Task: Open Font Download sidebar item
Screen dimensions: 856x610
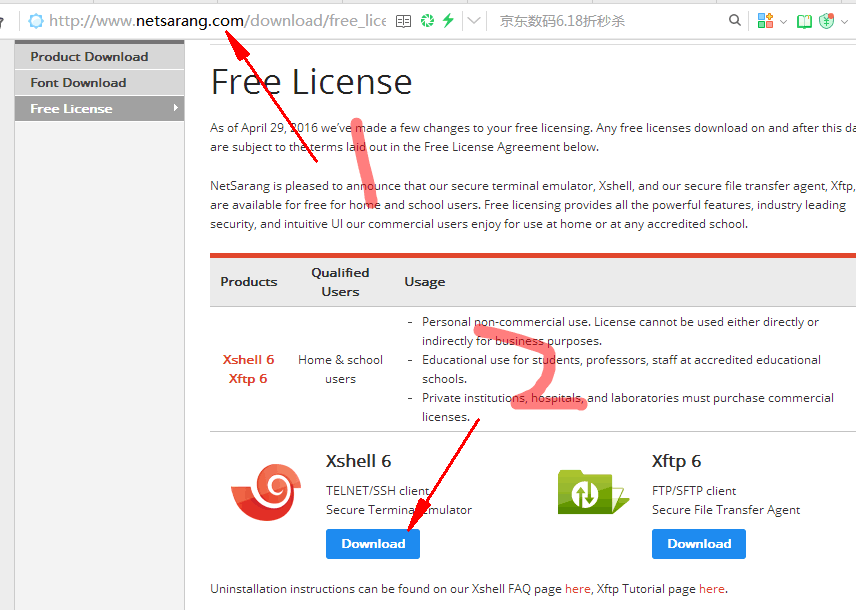Action: (x=99, y=83)
